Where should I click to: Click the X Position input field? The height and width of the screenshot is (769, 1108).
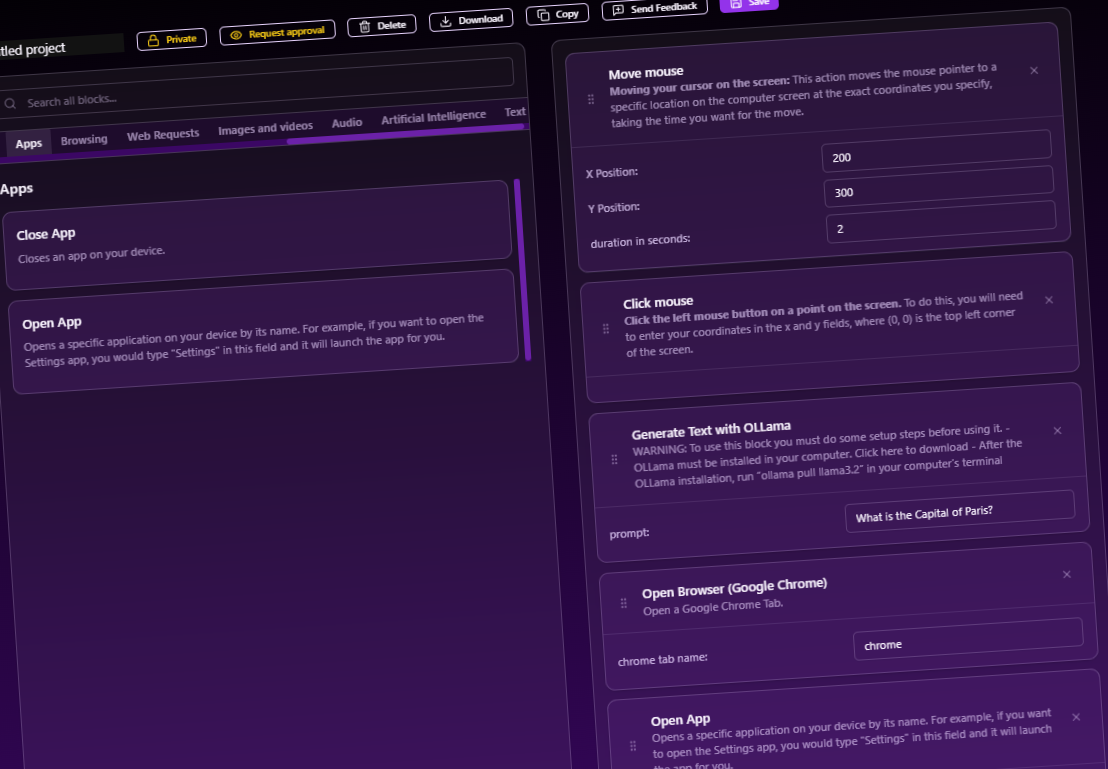click(936, 151)
